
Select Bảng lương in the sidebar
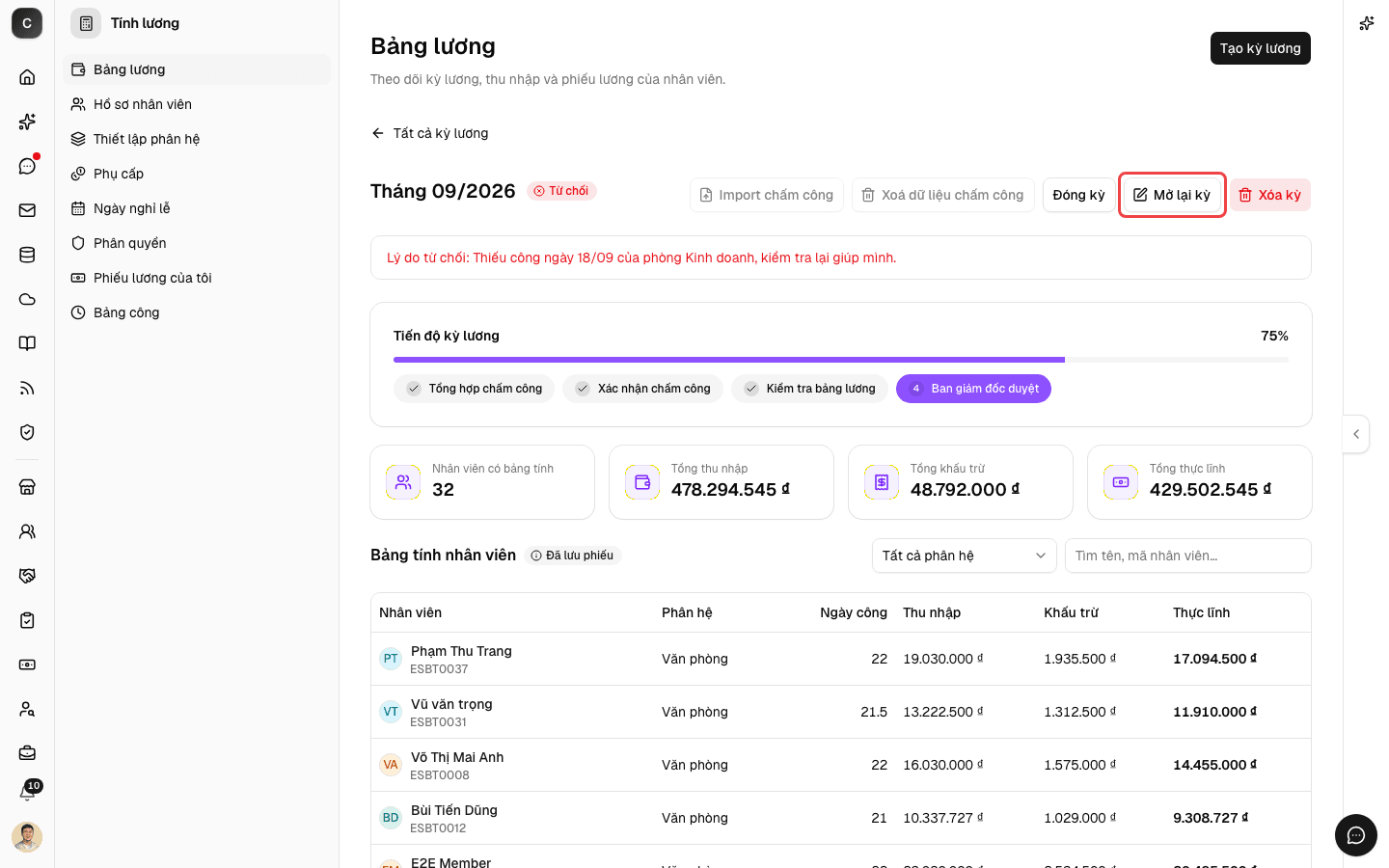197,69
